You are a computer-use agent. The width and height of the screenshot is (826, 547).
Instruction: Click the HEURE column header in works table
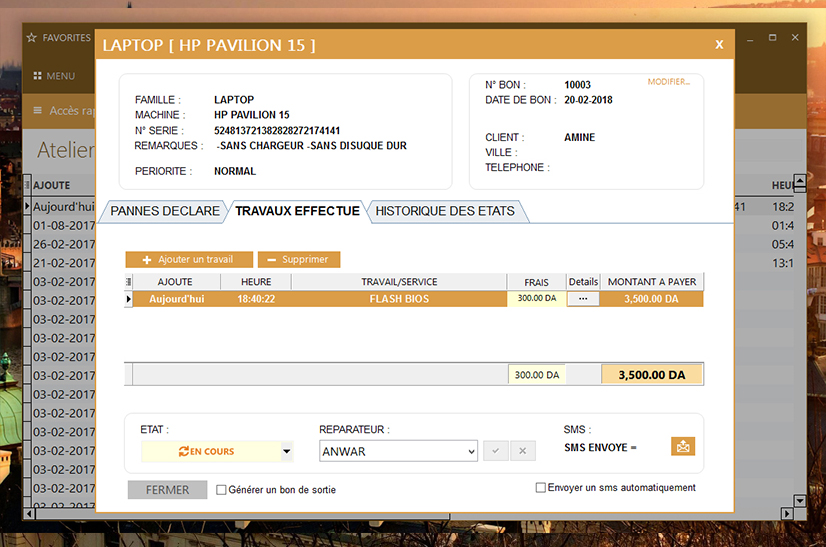pyautogui.click(x=256, y=282)
